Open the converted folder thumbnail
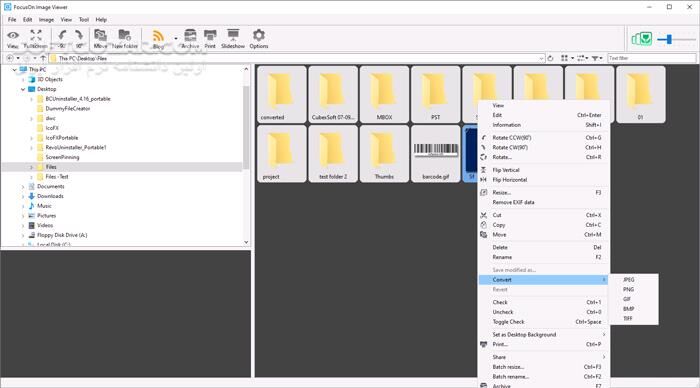 point(281,94)
